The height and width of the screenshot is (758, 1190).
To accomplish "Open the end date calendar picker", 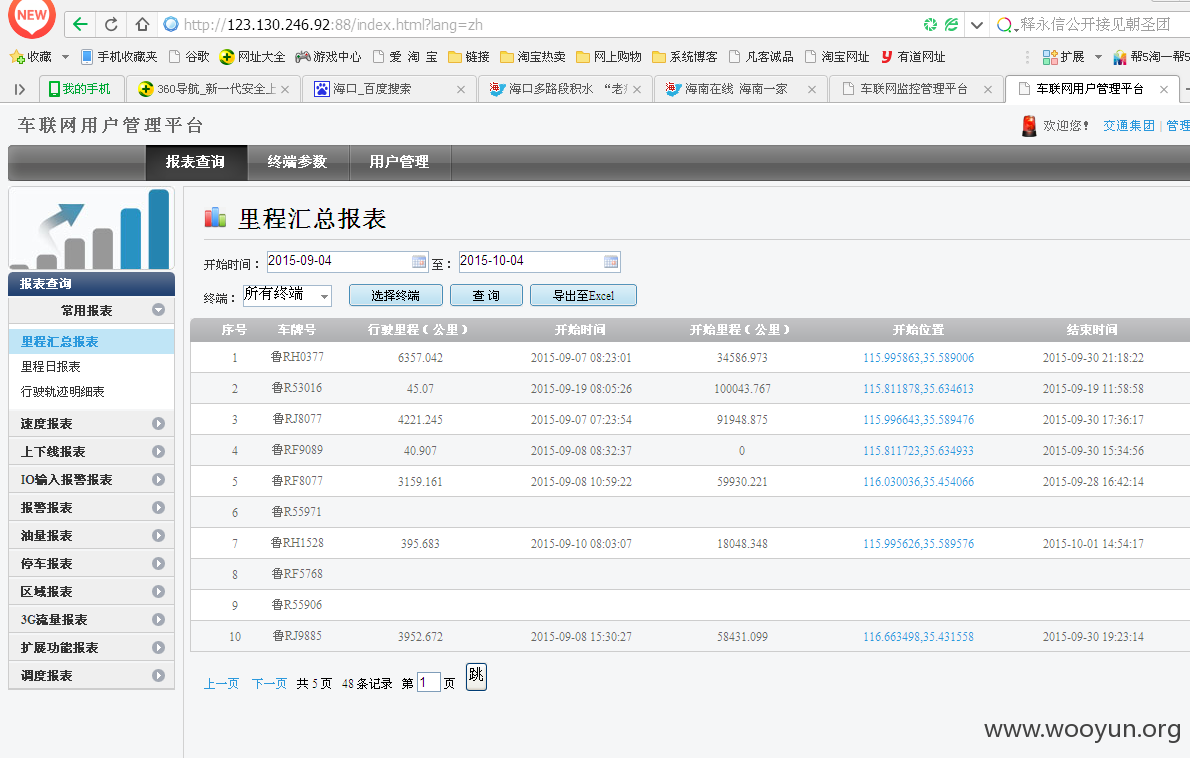I will click(611, 262).
